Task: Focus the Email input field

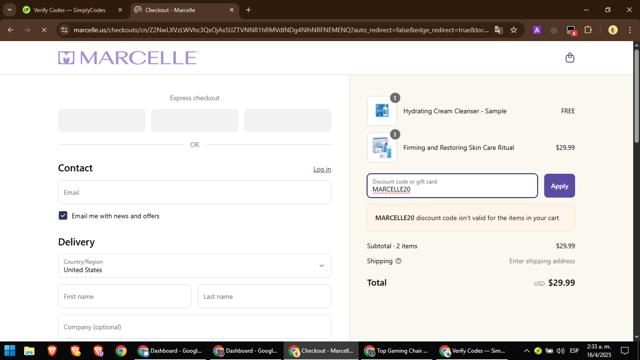Action: point(195,192)
